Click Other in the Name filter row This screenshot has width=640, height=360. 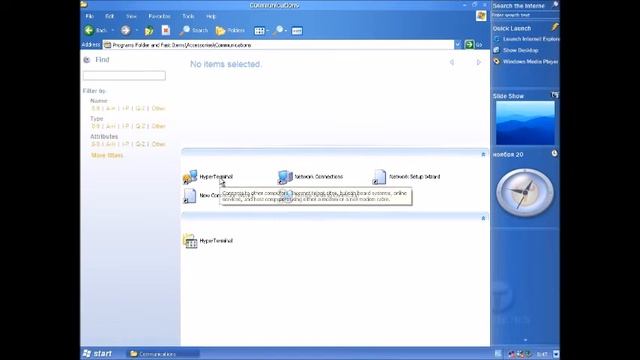click(x=158, y=109)
